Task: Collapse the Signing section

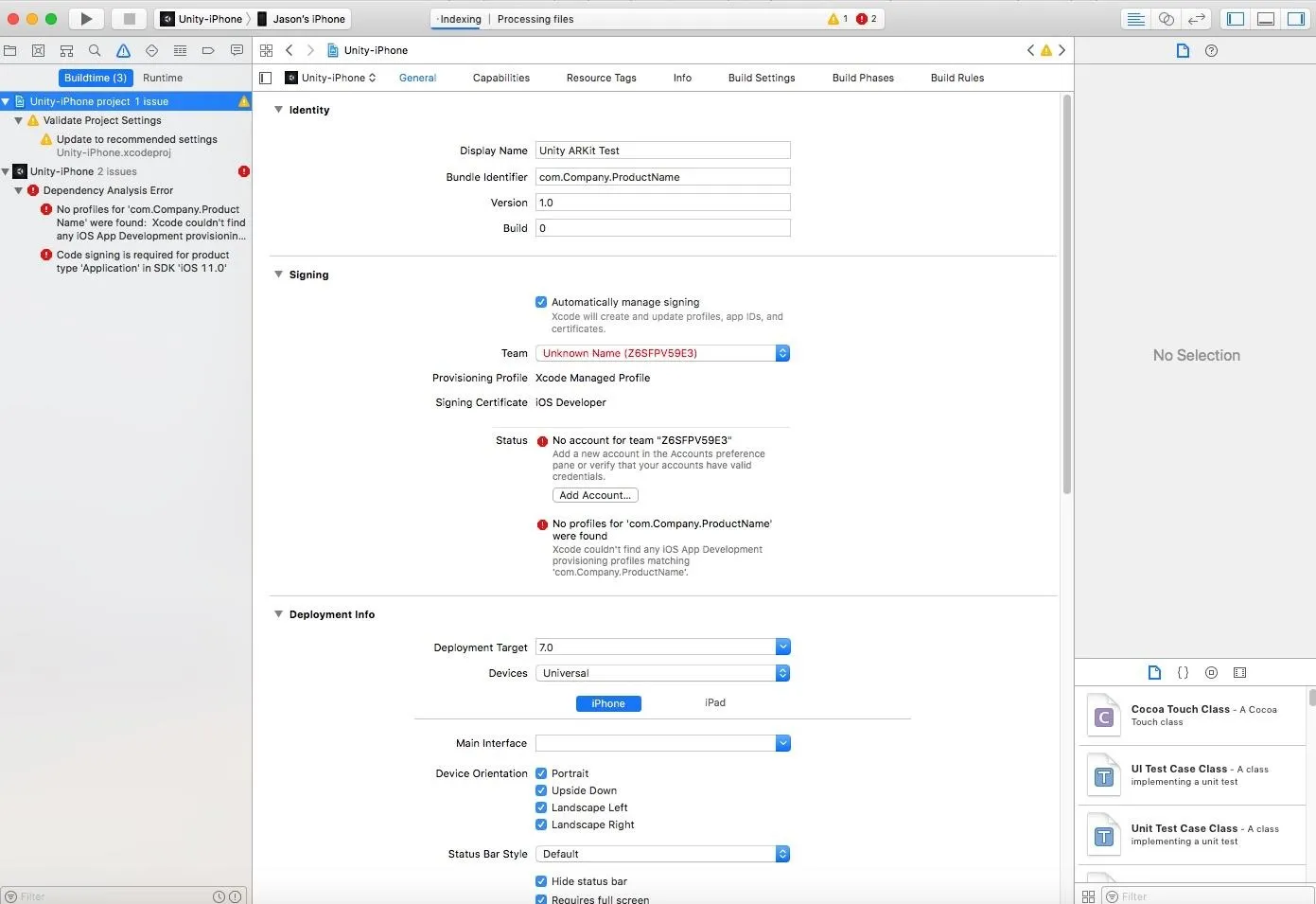Action: (x=278, y=275)
